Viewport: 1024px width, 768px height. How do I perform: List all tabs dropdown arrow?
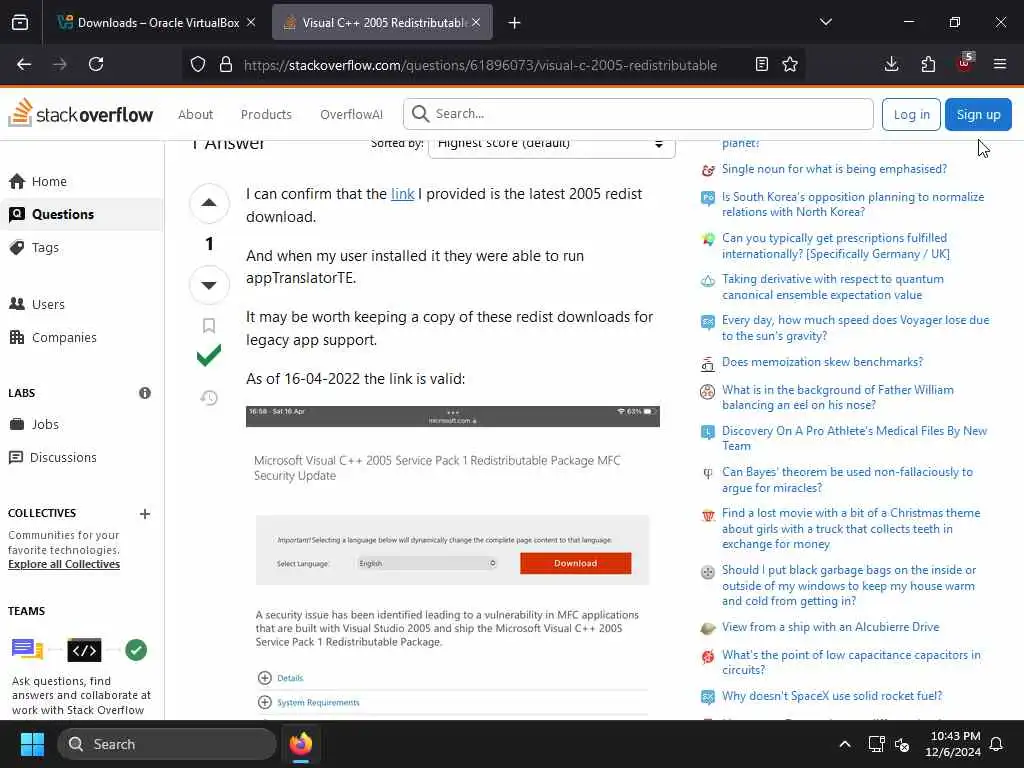[825, 22]
